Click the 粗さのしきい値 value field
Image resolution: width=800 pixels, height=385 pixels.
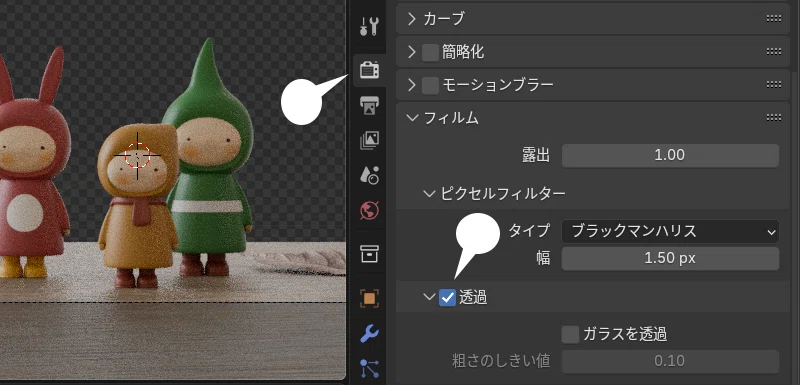click(670, 362)
